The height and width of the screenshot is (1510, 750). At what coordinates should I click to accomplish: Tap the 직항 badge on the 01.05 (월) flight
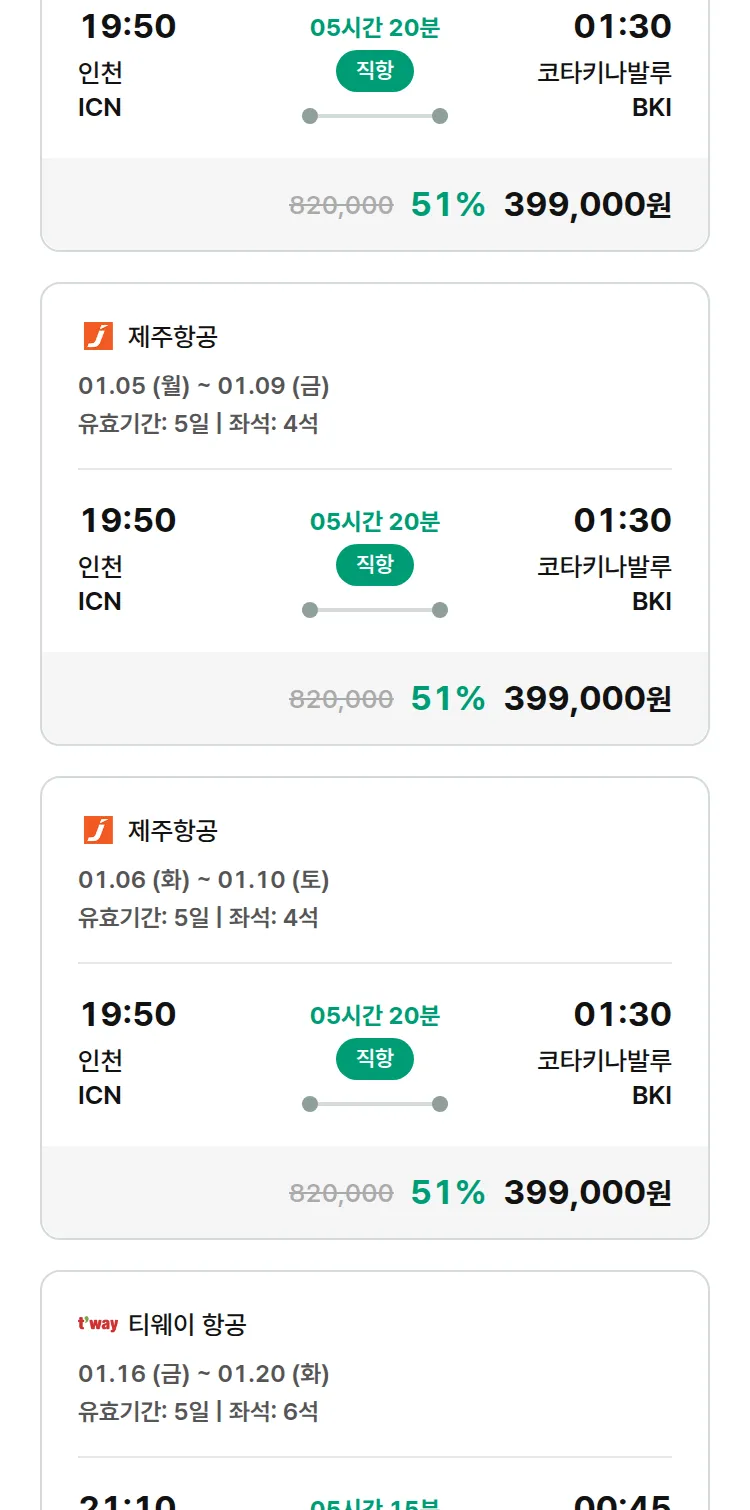coord(375,565)
